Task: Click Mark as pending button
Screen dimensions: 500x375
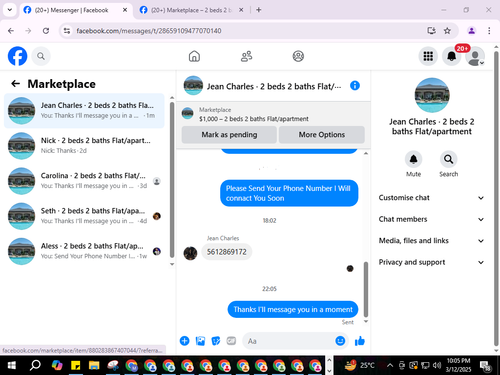Action: [229, 135]
